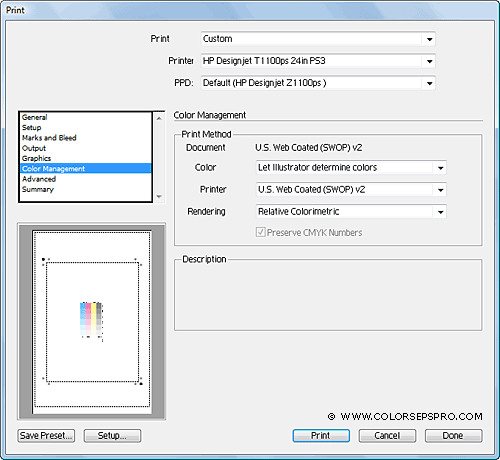Image resolution: width=500 pixels, height=460 pixels.
Task: Click the Setup... button
Action: tap(112, 436)
